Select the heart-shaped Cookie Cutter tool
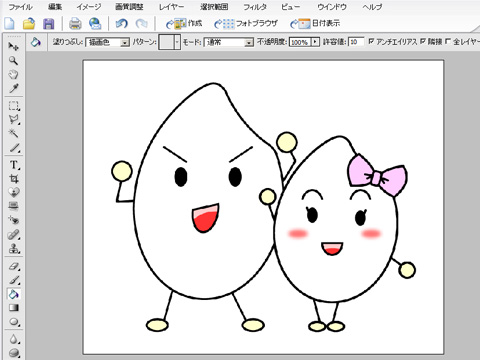The width and height of the screenshot is (480, 360). (13, 192)
